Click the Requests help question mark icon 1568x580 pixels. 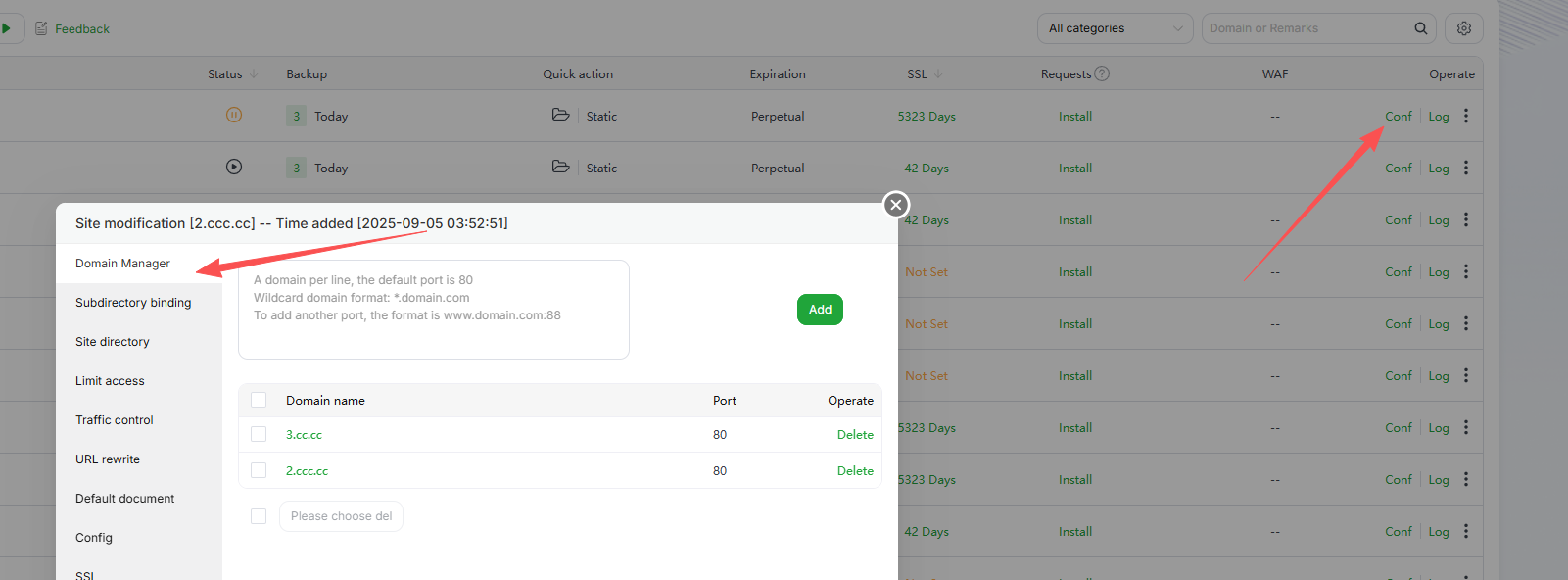tap(1102, 73)
